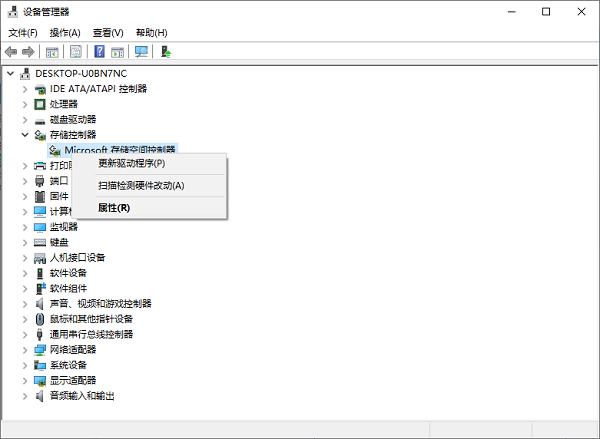Image resolution: width=600 pixels, height=439 pixels.
Task: Expand the 监视器 node arrow
Action: click(x=25, y=227)
